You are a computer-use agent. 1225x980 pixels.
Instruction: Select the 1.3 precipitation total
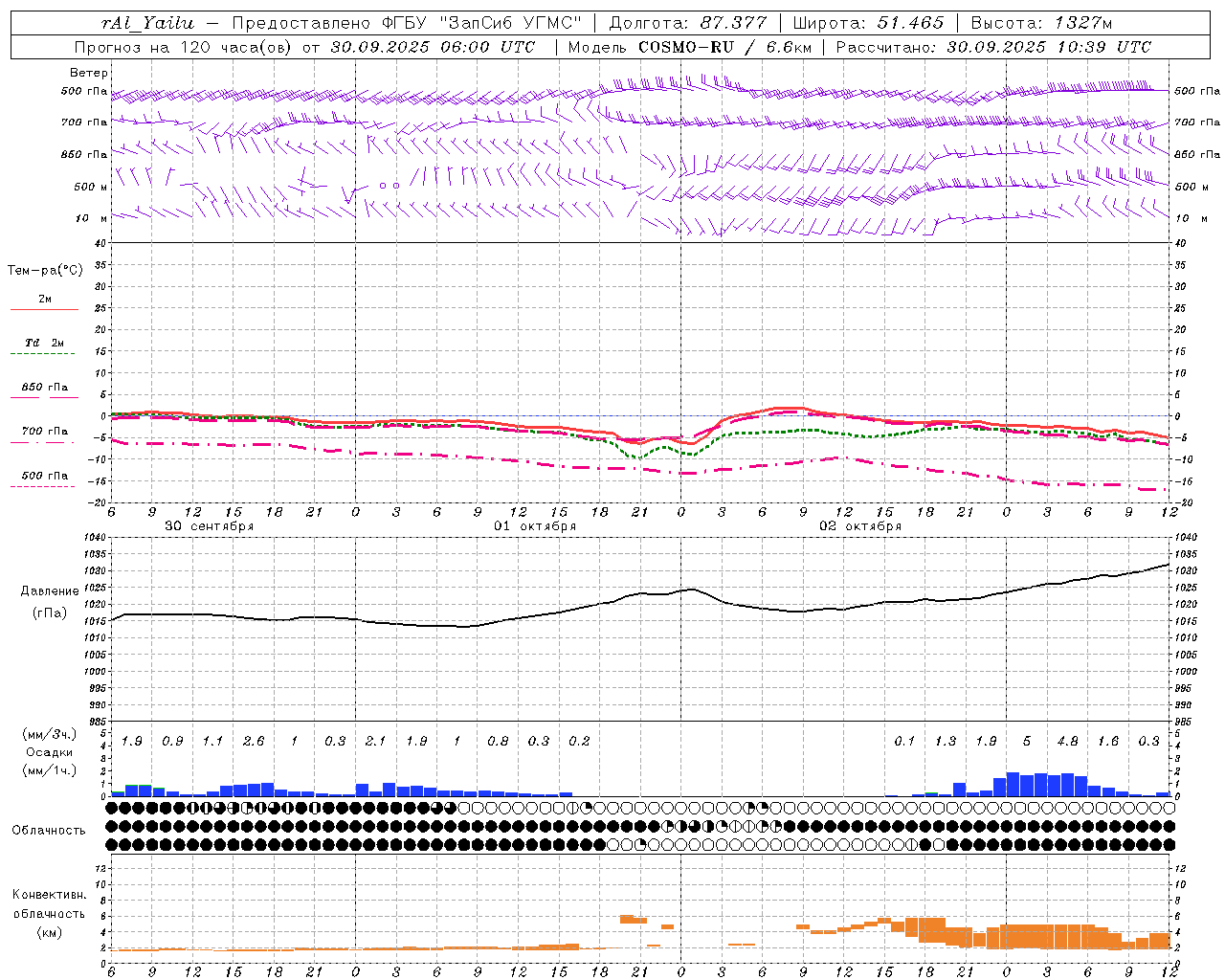tap(946, 742)
